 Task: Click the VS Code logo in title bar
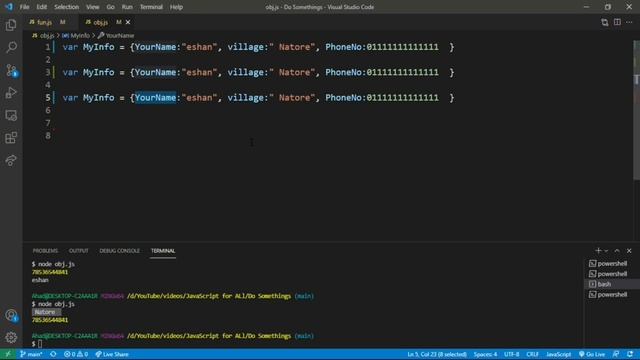(x=9, y=7)
